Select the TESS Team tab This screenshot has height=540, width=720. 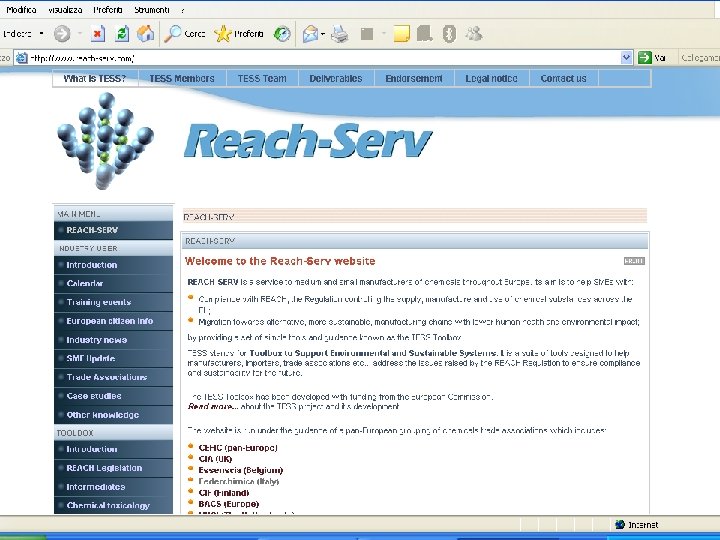tap(262, 79)
